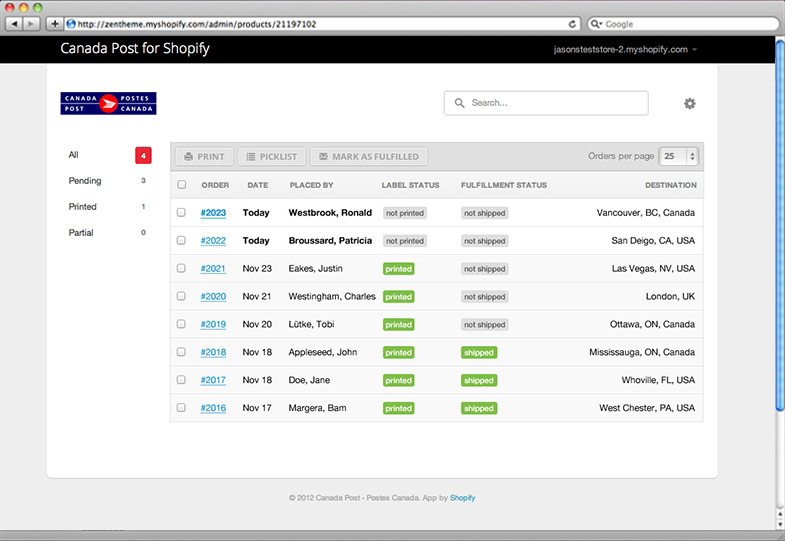Open order #2017 link
Screen dimensions: 785x541
tap(213, 380)
